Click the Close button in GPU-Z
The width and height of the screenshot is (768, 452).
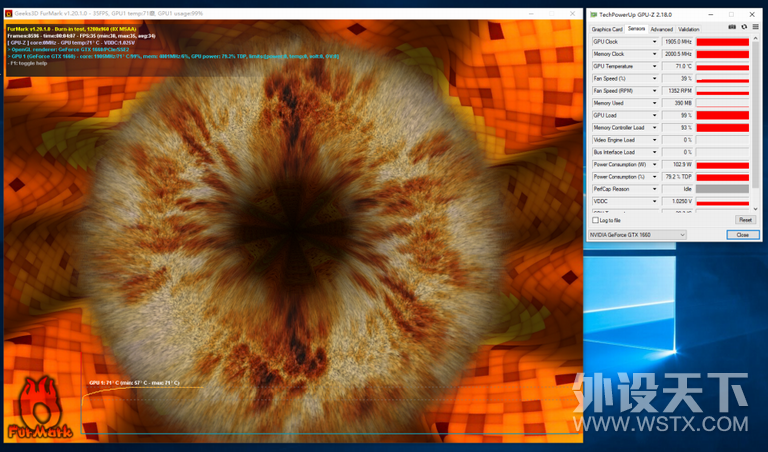click(743, 235)
